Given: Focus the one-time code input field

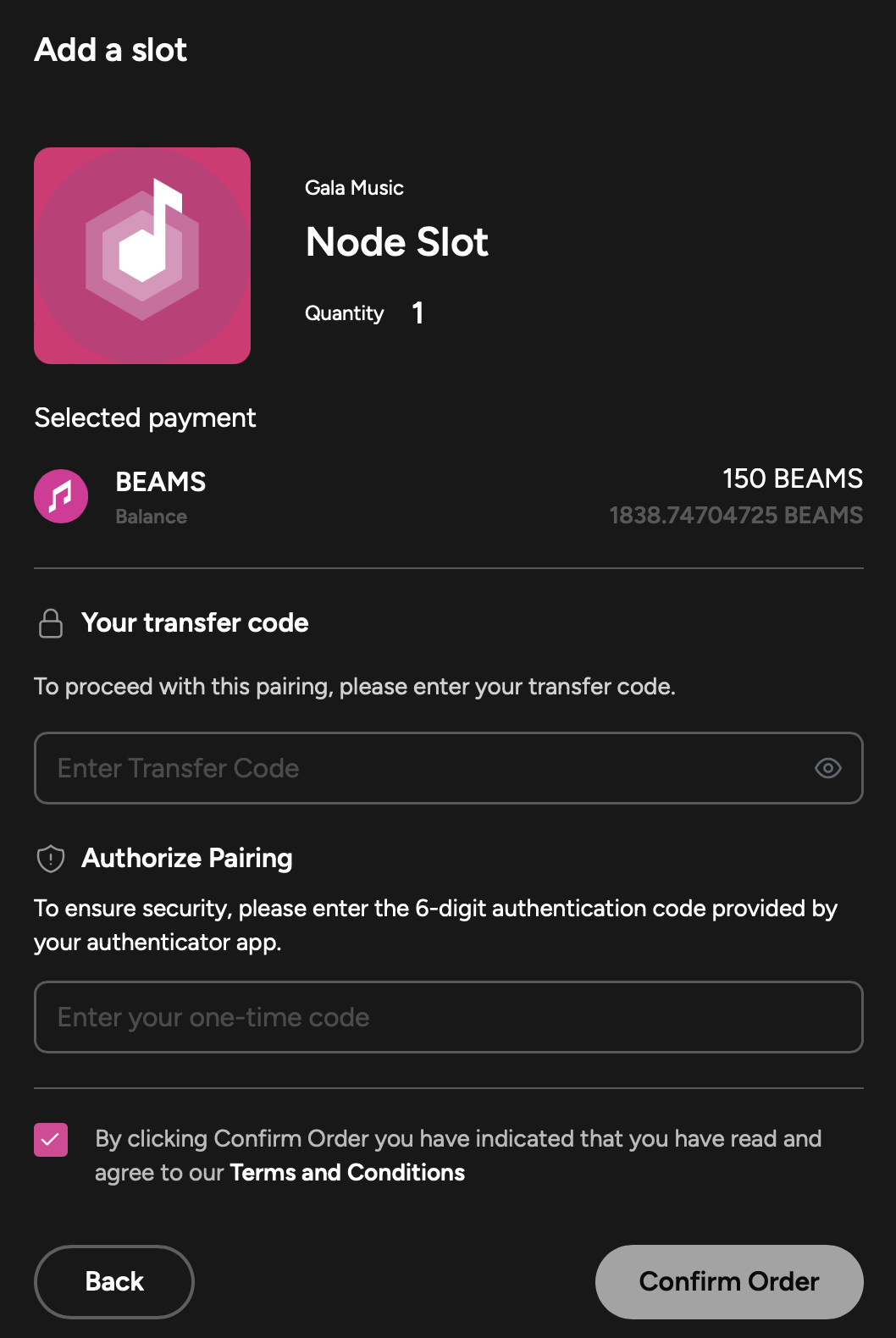Looking at the screenshot, I should pyautogui.click(x=449, y=1017).
